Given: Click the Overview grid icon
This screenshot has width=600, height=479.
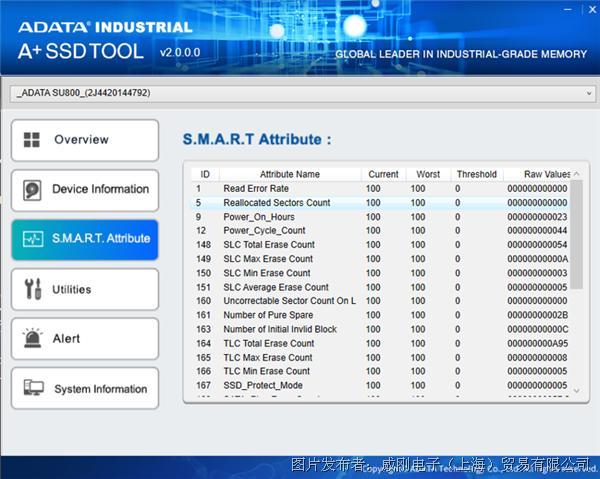Looking at the screenshot, I should point(32,140).
